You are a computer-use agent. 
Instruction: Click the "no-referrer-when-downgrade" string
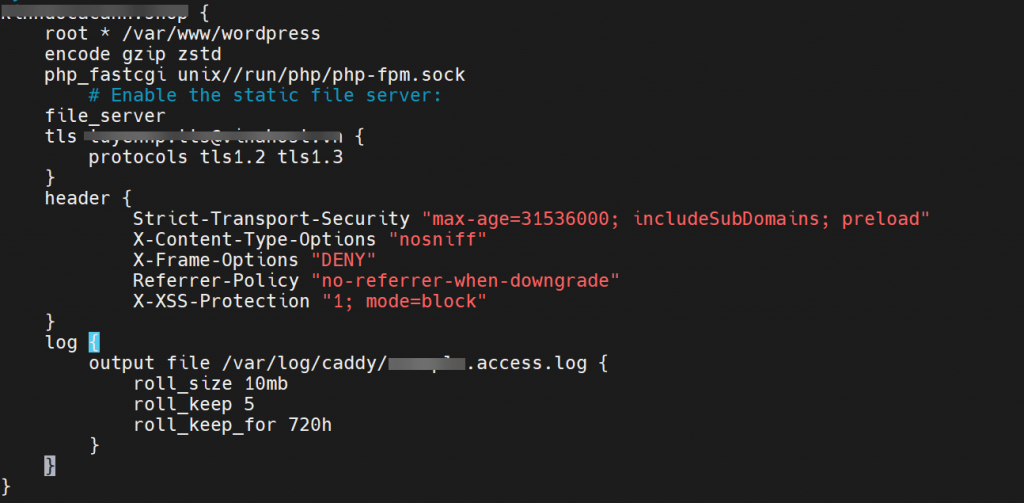coord(465,280)
